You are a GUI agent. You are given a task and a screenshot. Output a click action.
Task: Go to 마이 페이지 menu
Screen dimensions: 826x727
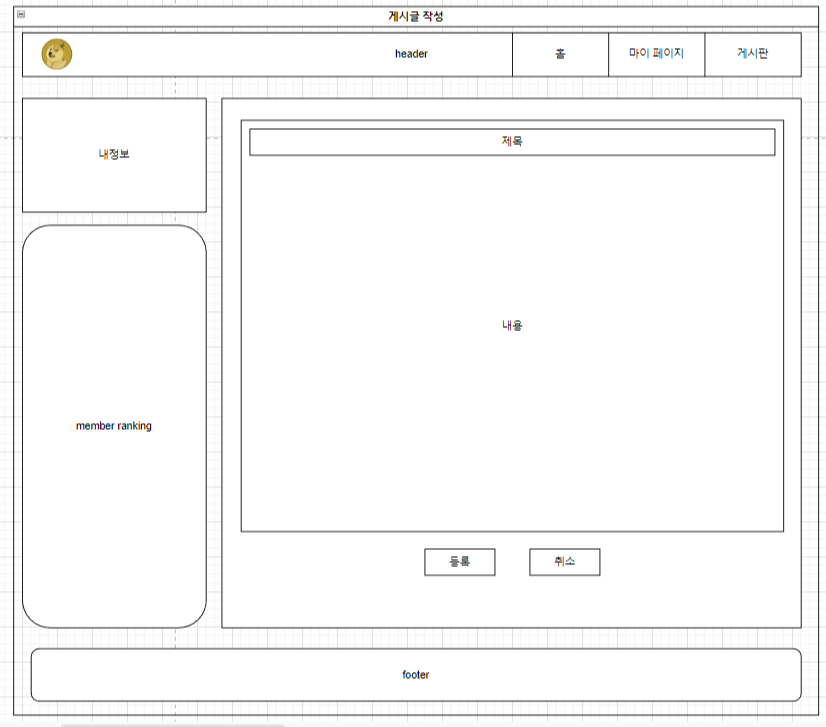[656, 54]
